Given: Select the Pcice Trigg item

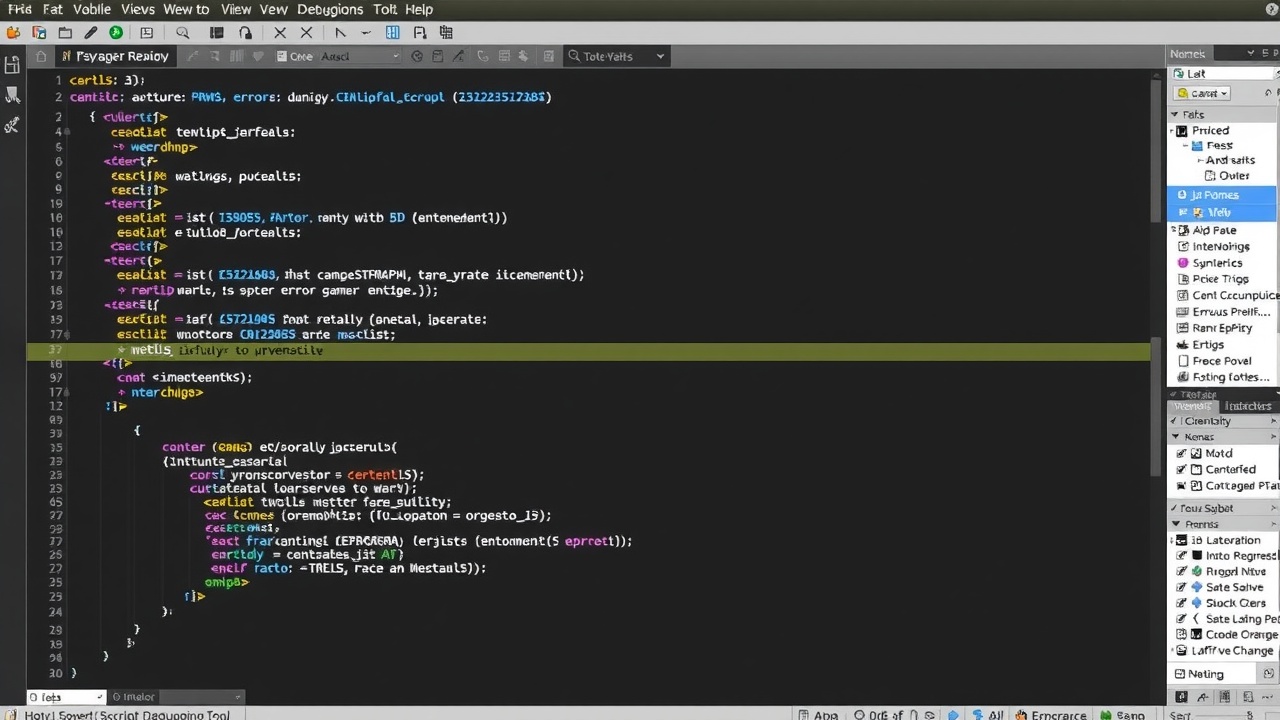Looking at the screenshot, I should pyautogui.click(x=1220, y=279).
